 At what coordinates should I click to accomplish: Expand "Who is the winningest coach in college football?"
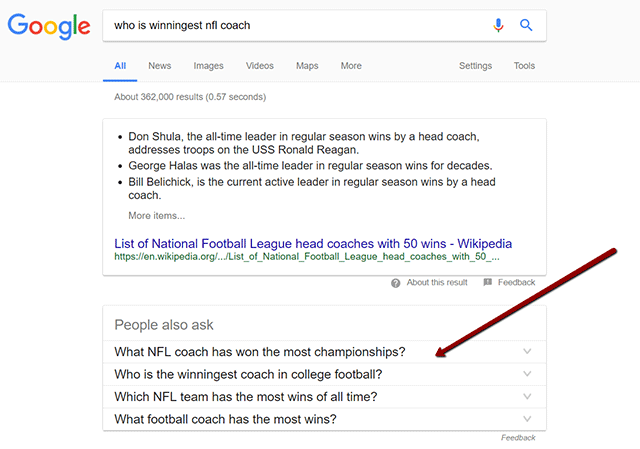[x=527, y=374]
